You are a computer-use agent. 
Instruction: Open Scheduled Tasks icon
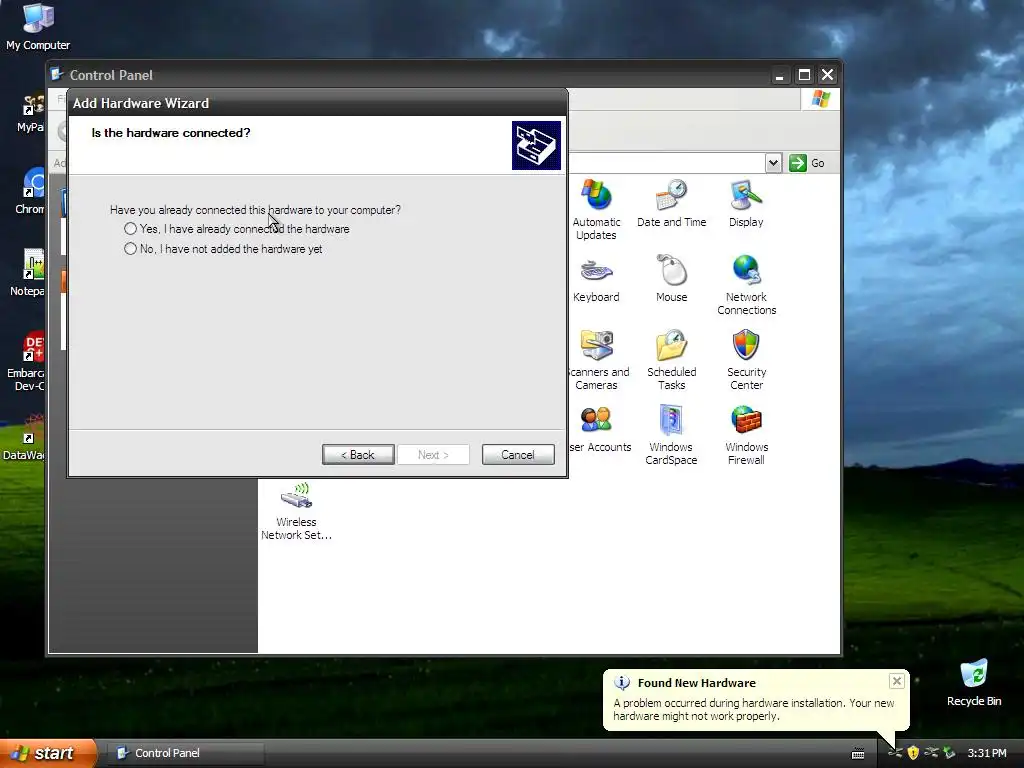coord(671,360)
